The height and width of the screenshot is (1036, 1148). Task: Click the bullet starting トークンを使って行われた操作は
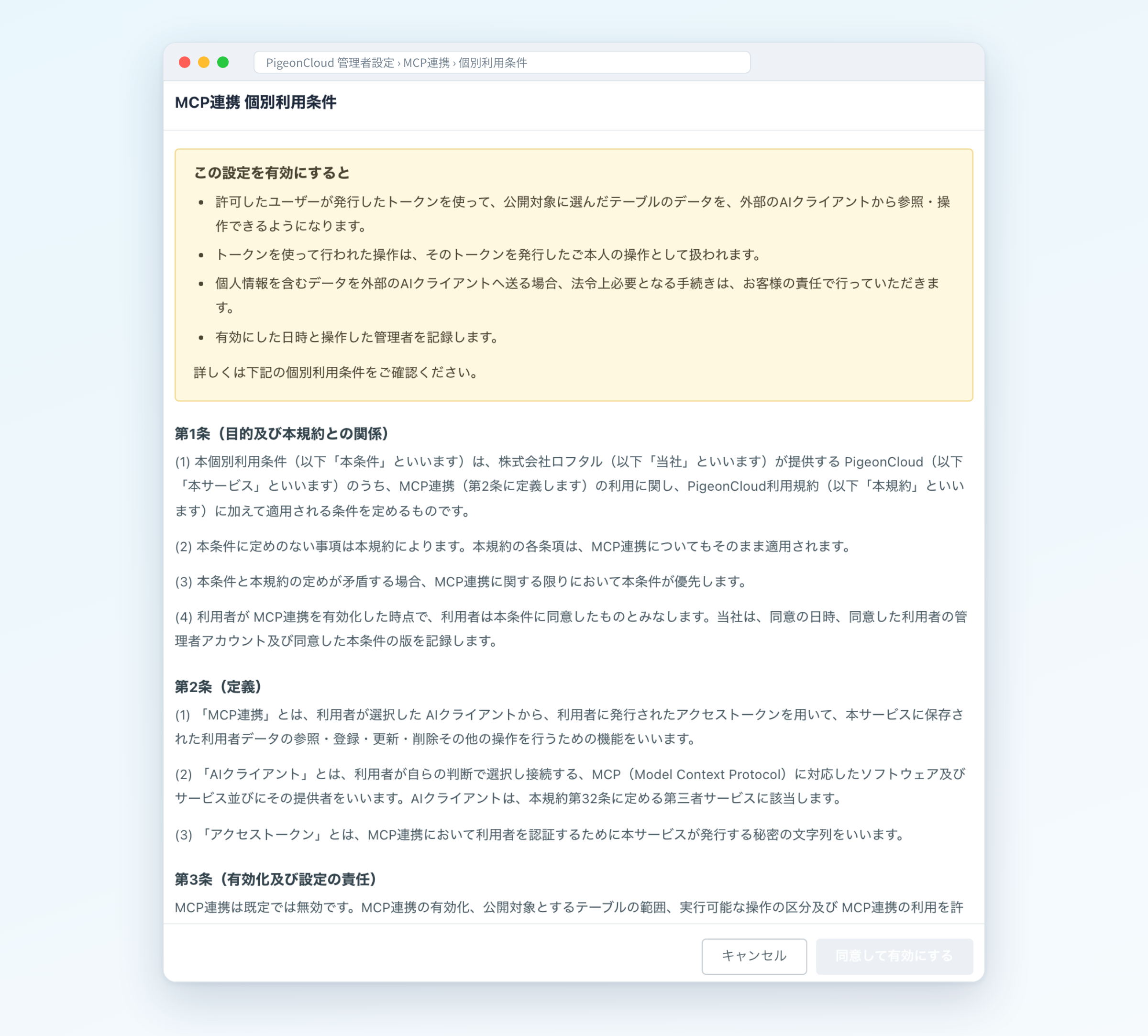(488, 255)
